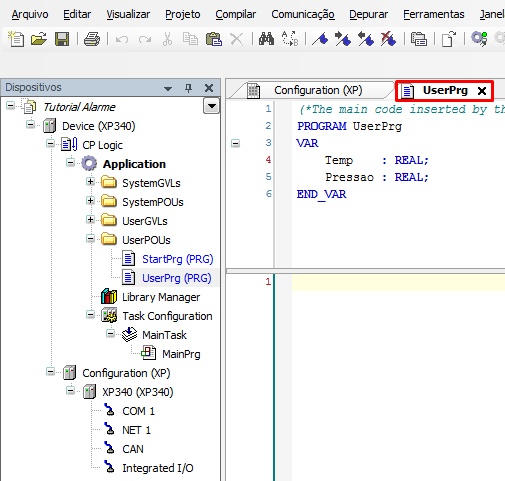Click the Paste clipboard icon

[x=214, y=39]
